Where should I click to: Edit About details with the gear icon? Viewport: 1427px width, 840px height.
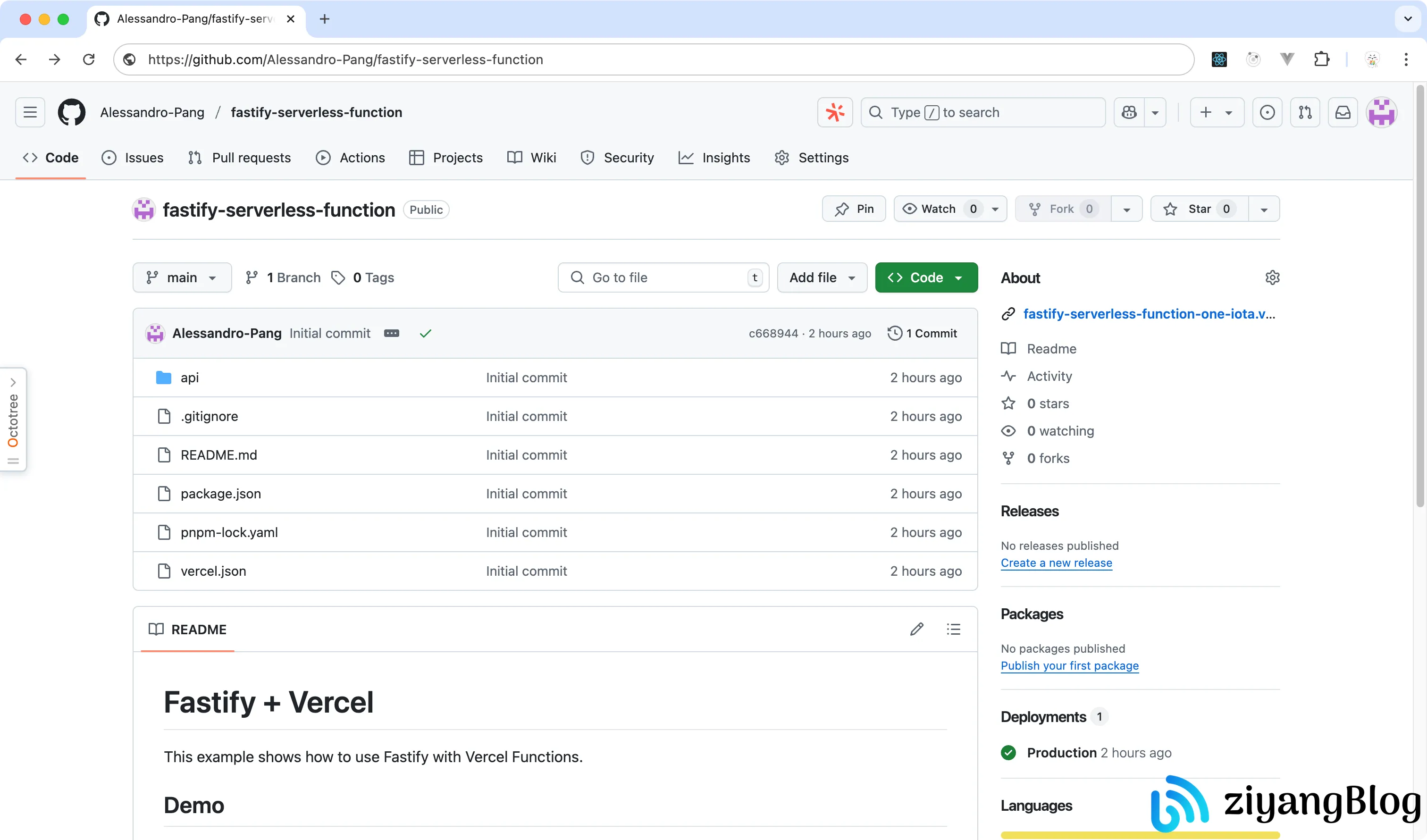[1272, 277]
